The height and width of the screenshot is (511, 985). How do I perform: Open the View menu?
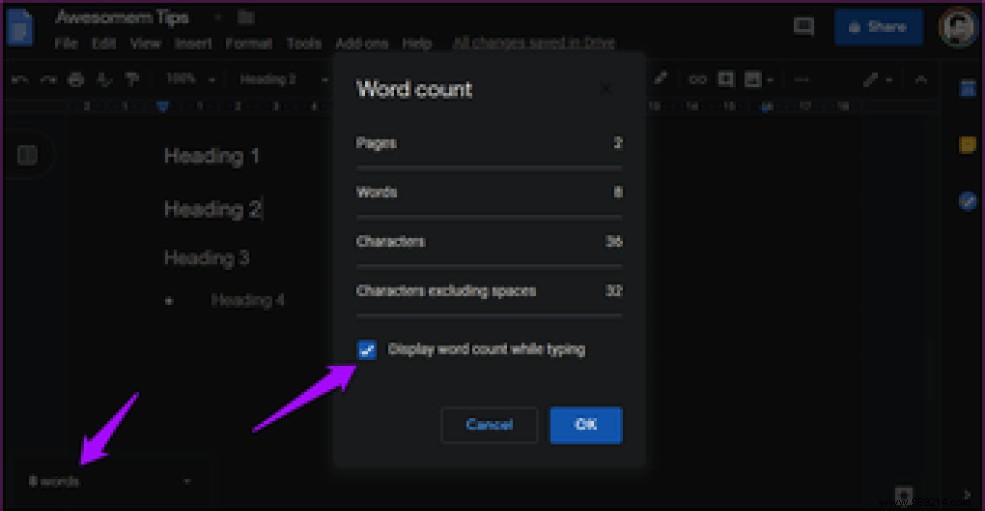coord(145,43)
